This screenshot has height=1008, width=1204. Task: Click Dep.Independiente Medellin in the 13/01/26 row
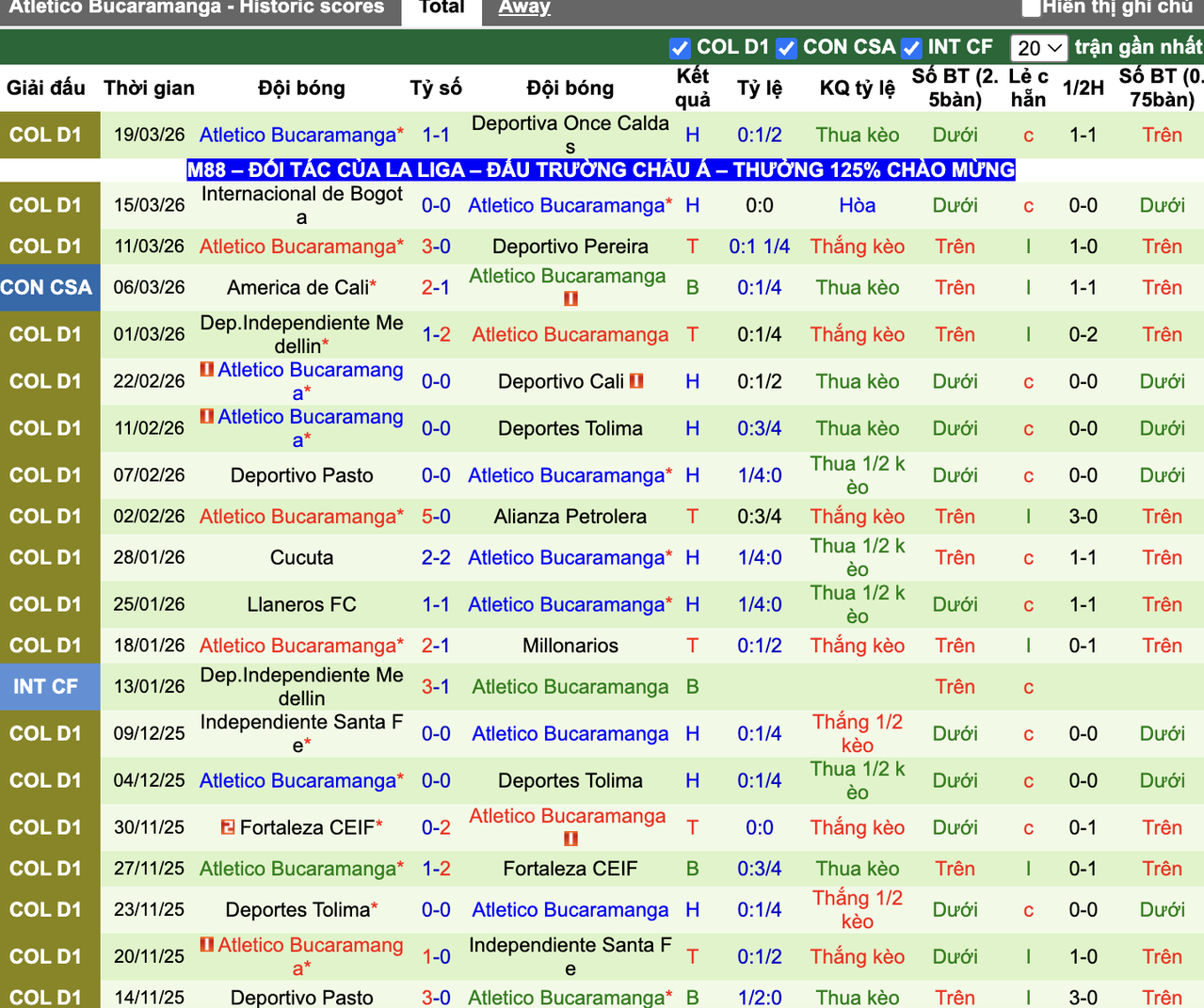302,687
